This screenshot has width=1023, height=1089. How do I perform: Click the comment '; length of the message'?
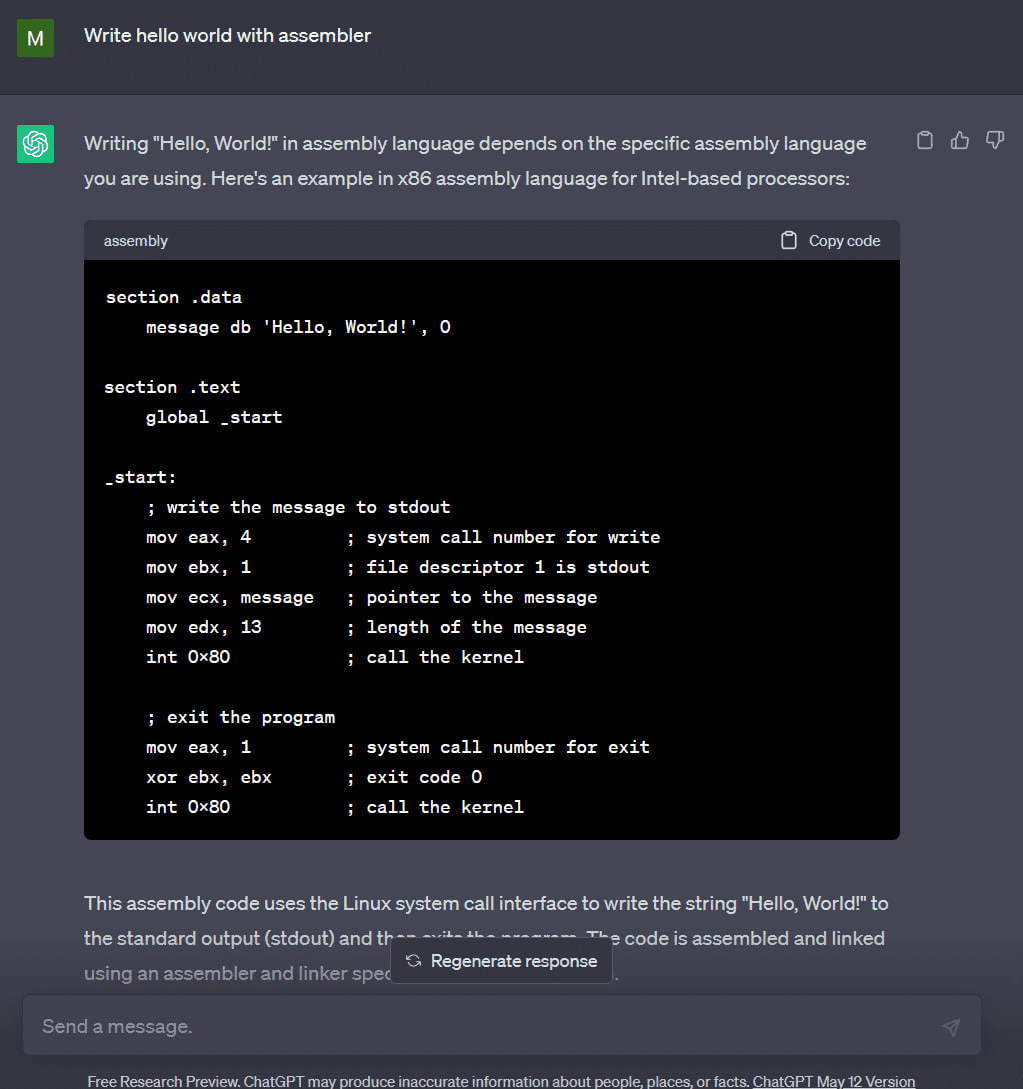[x=466, y=627]
